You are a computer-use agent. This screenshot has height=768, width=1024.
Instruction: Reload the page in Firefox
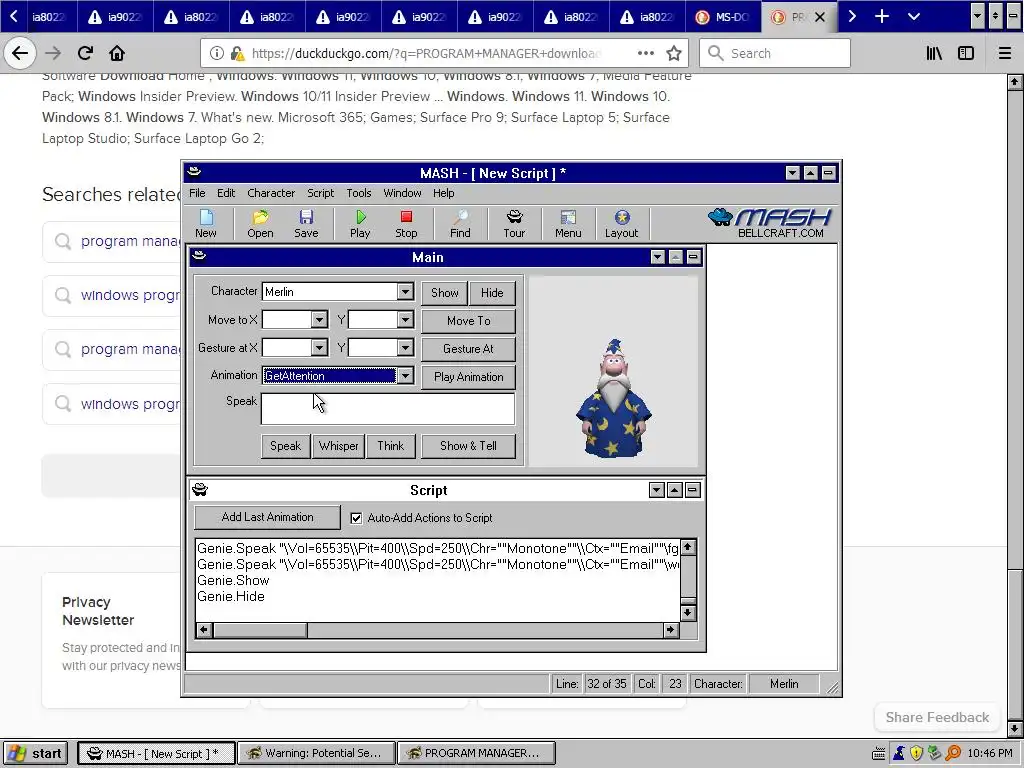[86, 53]
